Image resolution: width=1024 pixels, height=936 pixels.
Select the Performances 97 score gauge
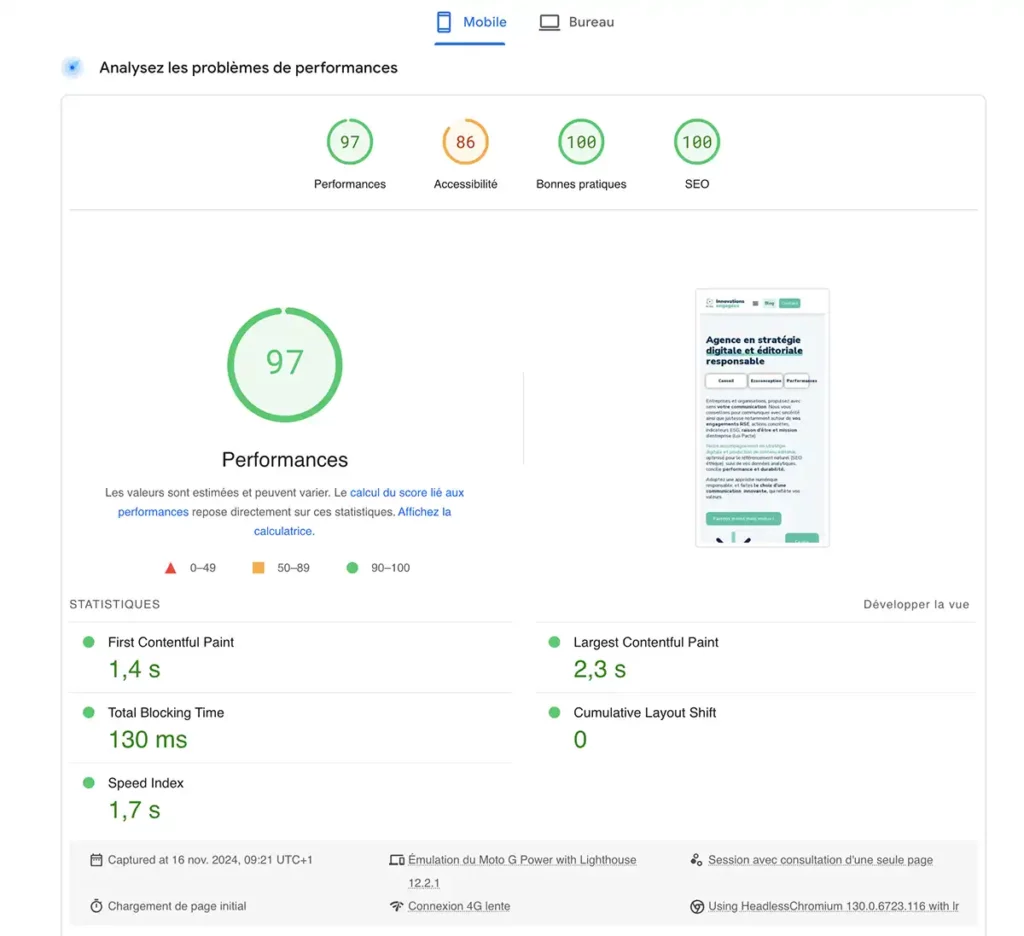coord(350,142)
